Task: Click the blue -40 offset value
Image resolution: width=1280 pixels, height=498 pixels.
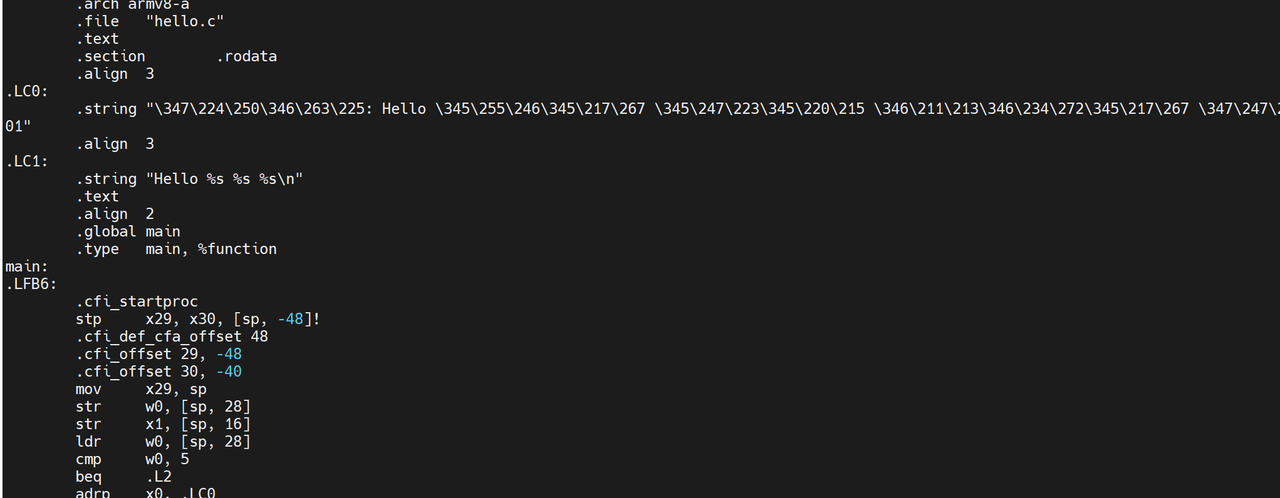Action: (228, 371)
